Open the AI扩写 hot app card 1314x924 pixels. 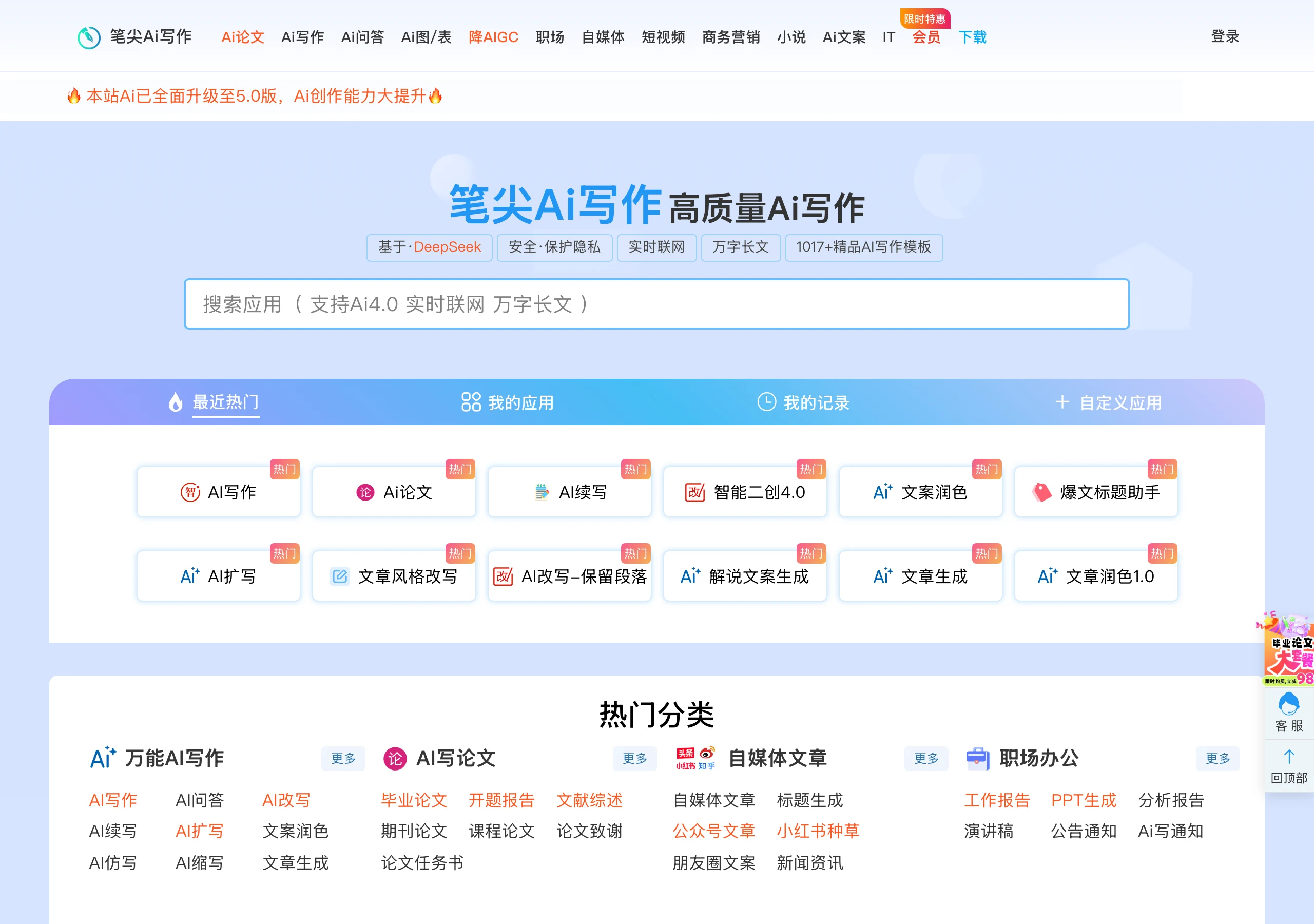tap(218, 576)
